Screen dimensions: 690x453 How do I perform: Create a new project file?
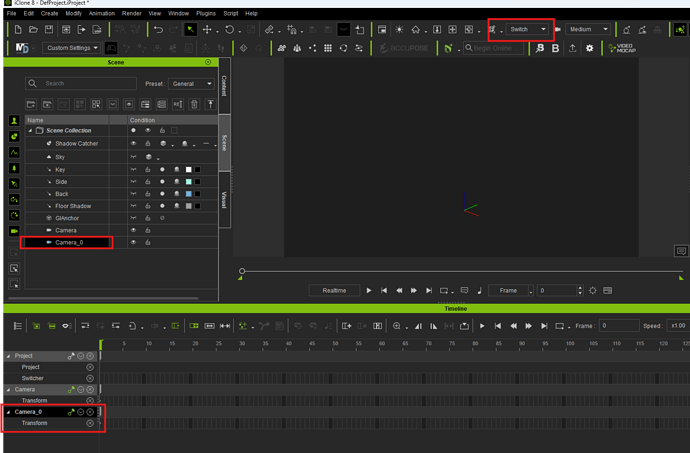(18, 29)
